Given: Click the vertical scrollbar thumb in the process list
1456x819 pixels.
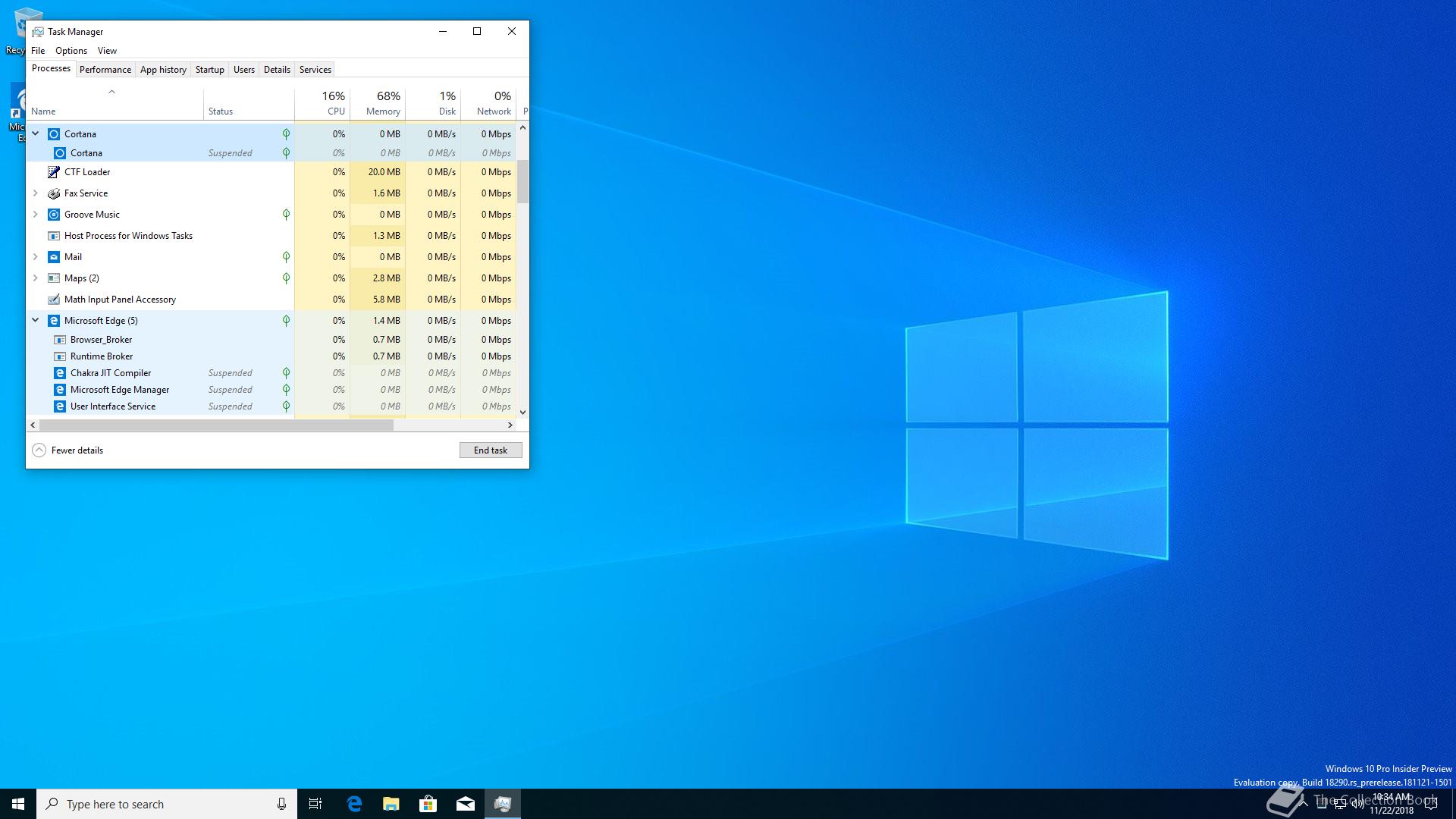Looking at the screenshot, I should point(522,181).
